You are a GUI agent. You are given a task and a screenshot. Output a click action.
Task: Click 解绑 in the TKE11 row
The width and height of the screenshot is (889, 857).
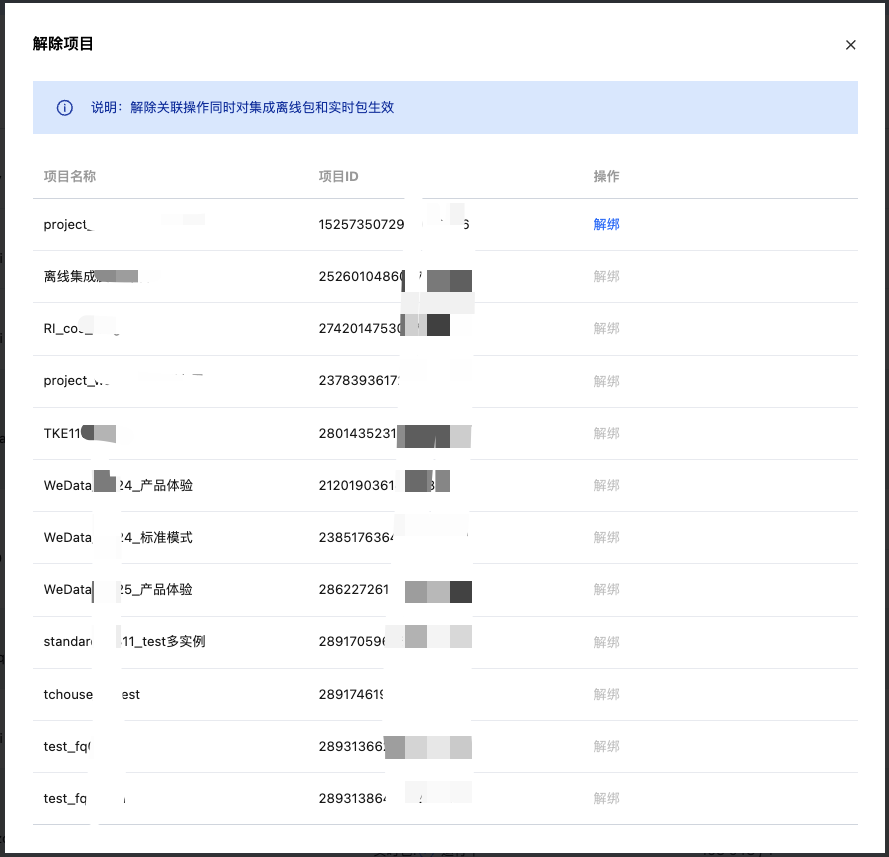(606, 434)
